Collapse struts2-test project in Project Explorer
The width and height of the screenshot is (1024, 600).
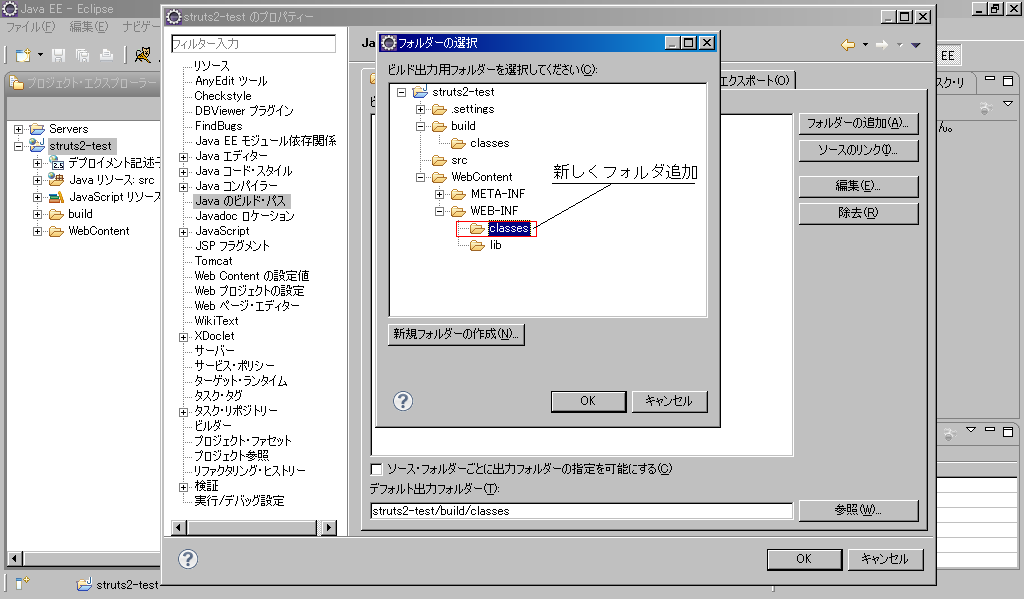[x=18, y=146]
